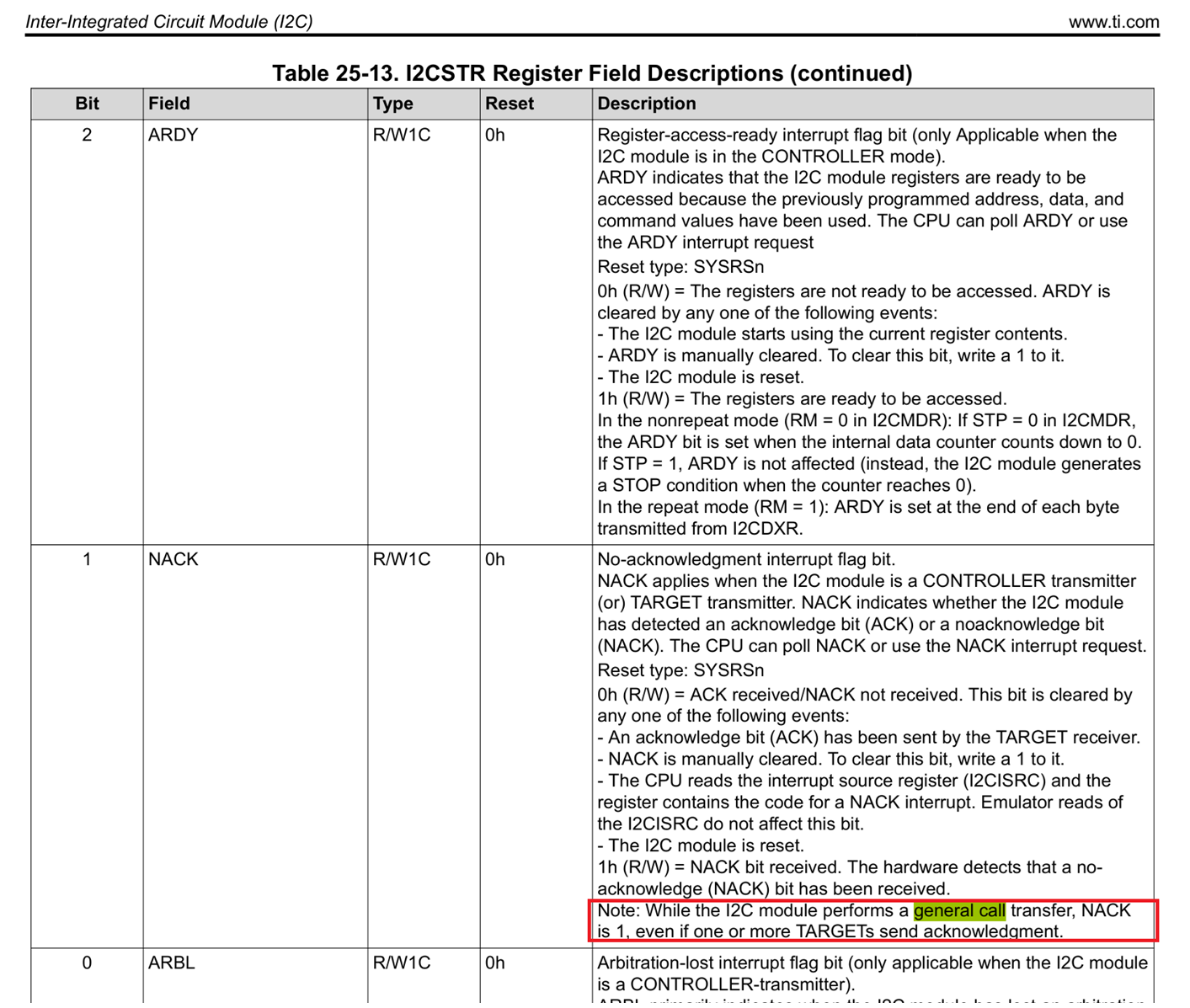The height and width of the screenshot is (1008, 1190).
Task: Click the line "Register-access-ready interrupt flag bit (only Applicable"
Action: 857,135
